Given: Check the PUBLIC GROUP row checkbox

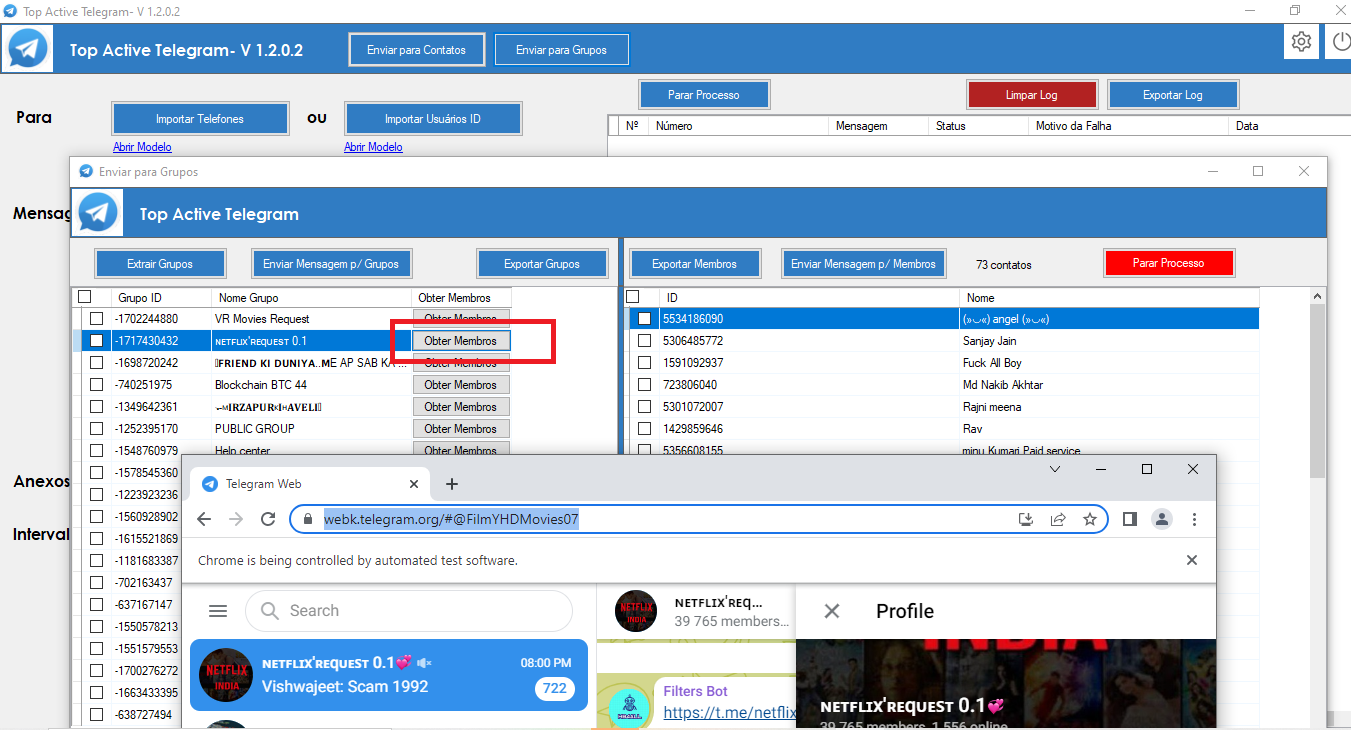Looking at the screenshot, I should [97, 429].
